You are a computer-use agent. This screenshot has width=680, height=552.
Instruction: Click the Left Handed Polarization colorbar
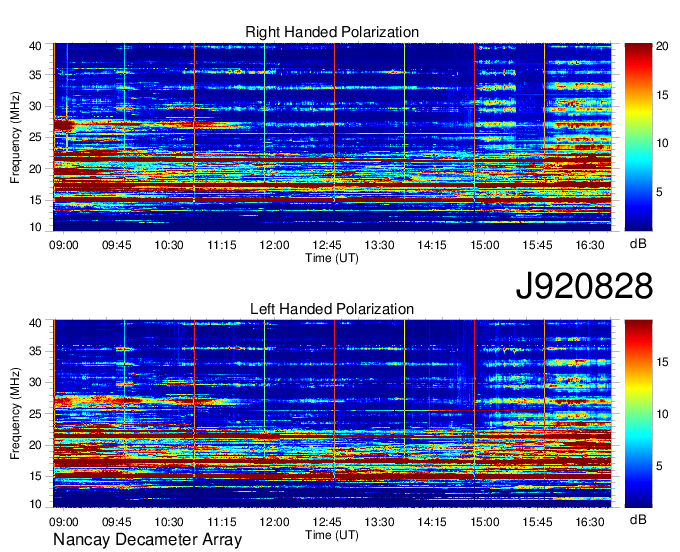point(638,414)
